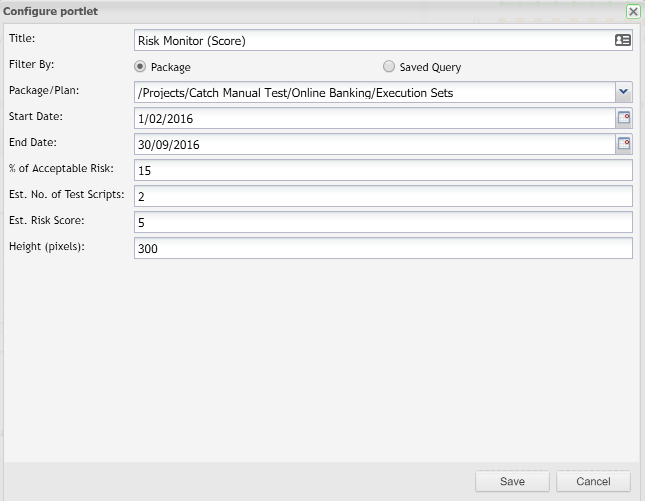Image resolution: width=645 pixels, height=501 pixels.
Task: Click the Title field with Risk Monitor (Score)
Action: [370, 41]
